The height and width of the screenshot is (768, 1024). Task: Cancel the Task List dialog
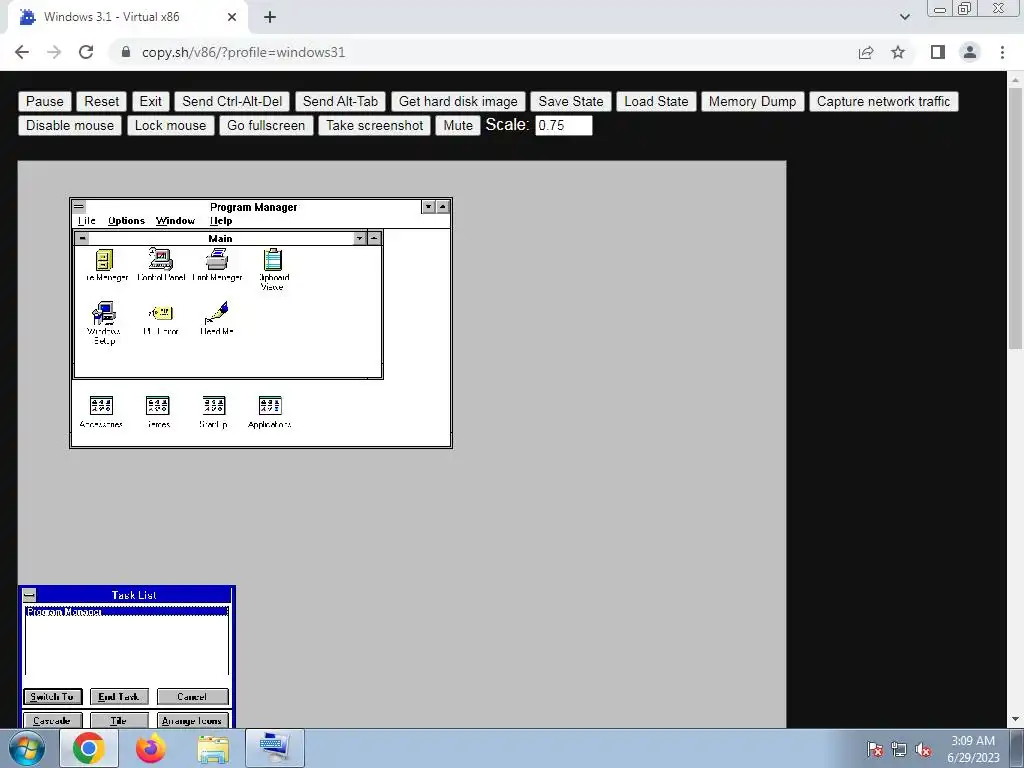click(193, 697)
